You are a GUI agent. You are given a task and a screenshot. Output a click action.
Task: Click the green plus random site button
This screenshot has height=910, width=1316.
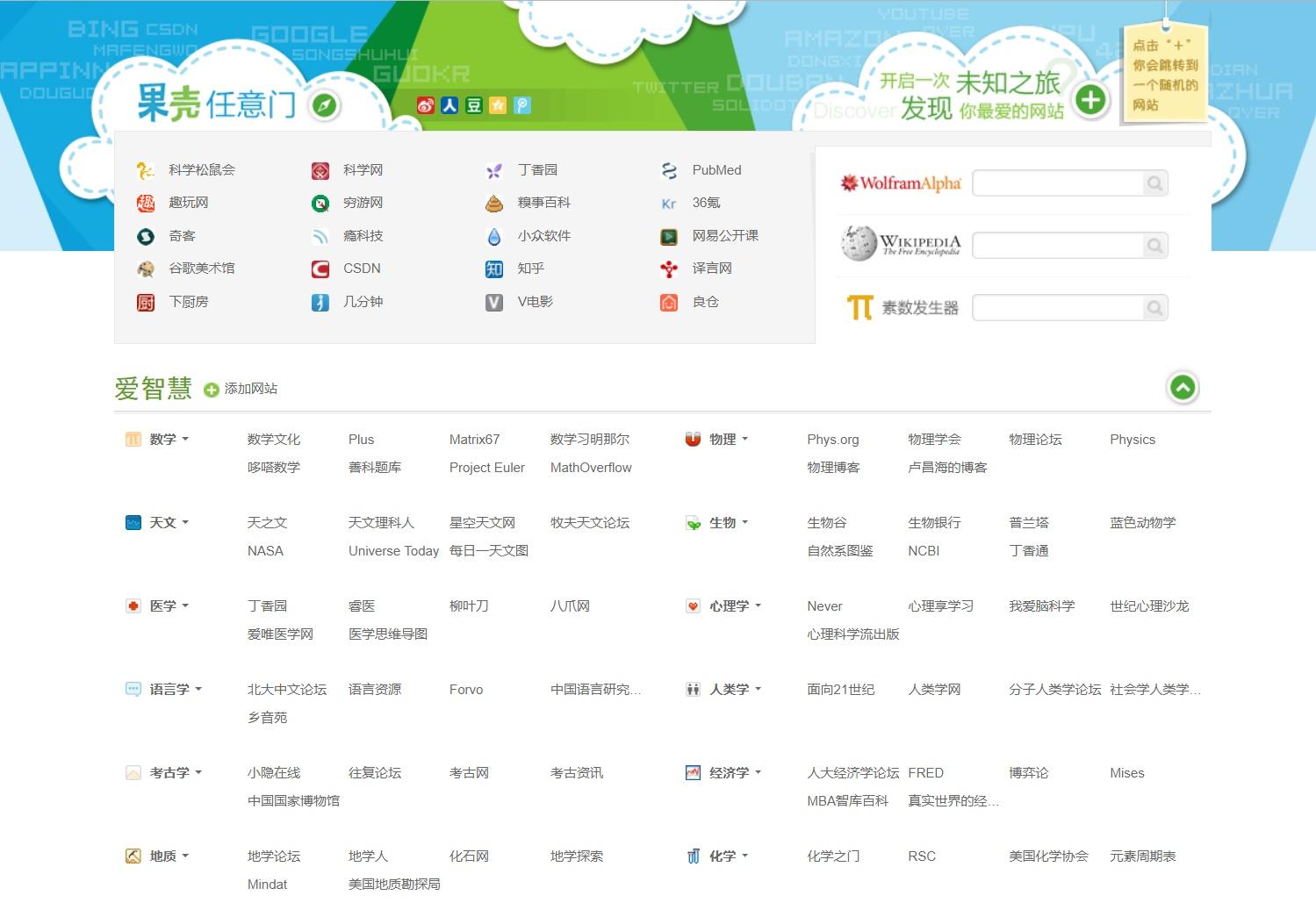click(x=1090, y=100)
